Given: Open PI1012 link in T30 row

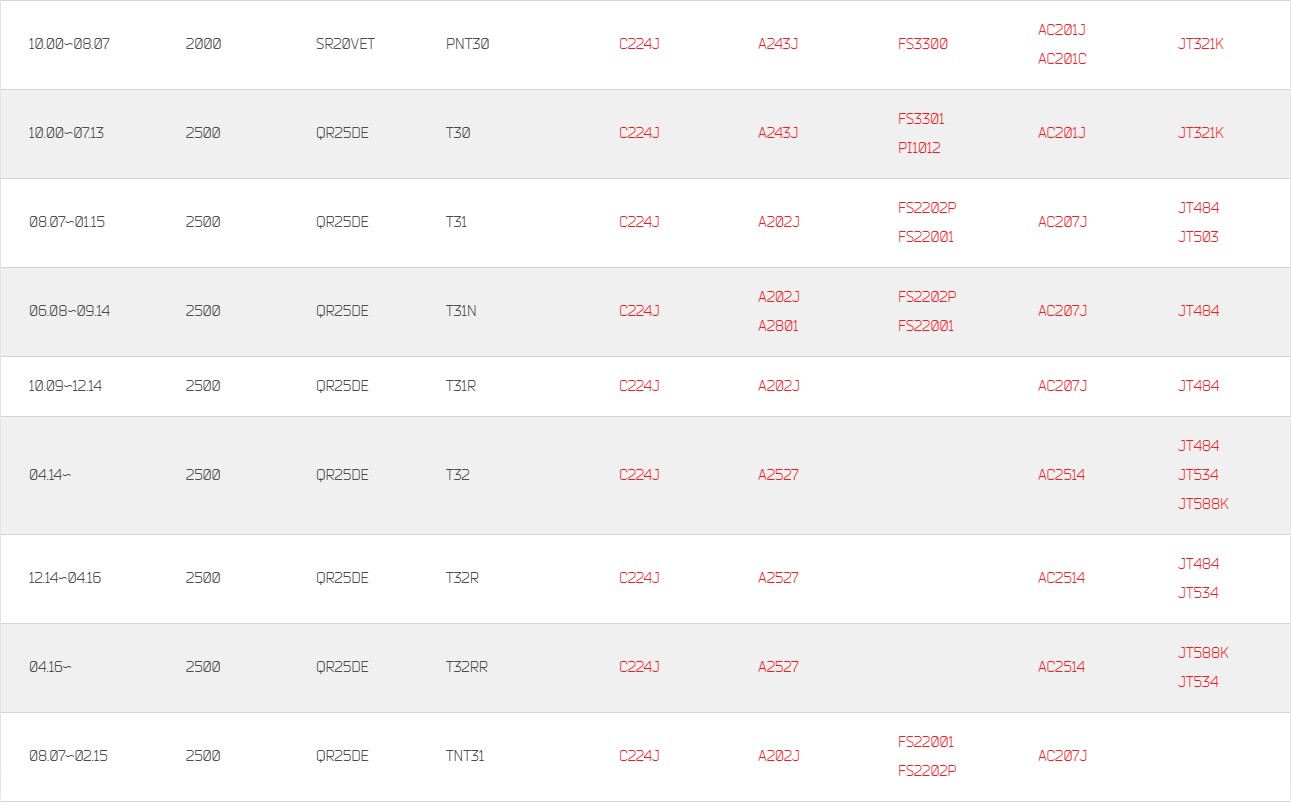Looking at the screenshot, I should click(x=919, y=148).
